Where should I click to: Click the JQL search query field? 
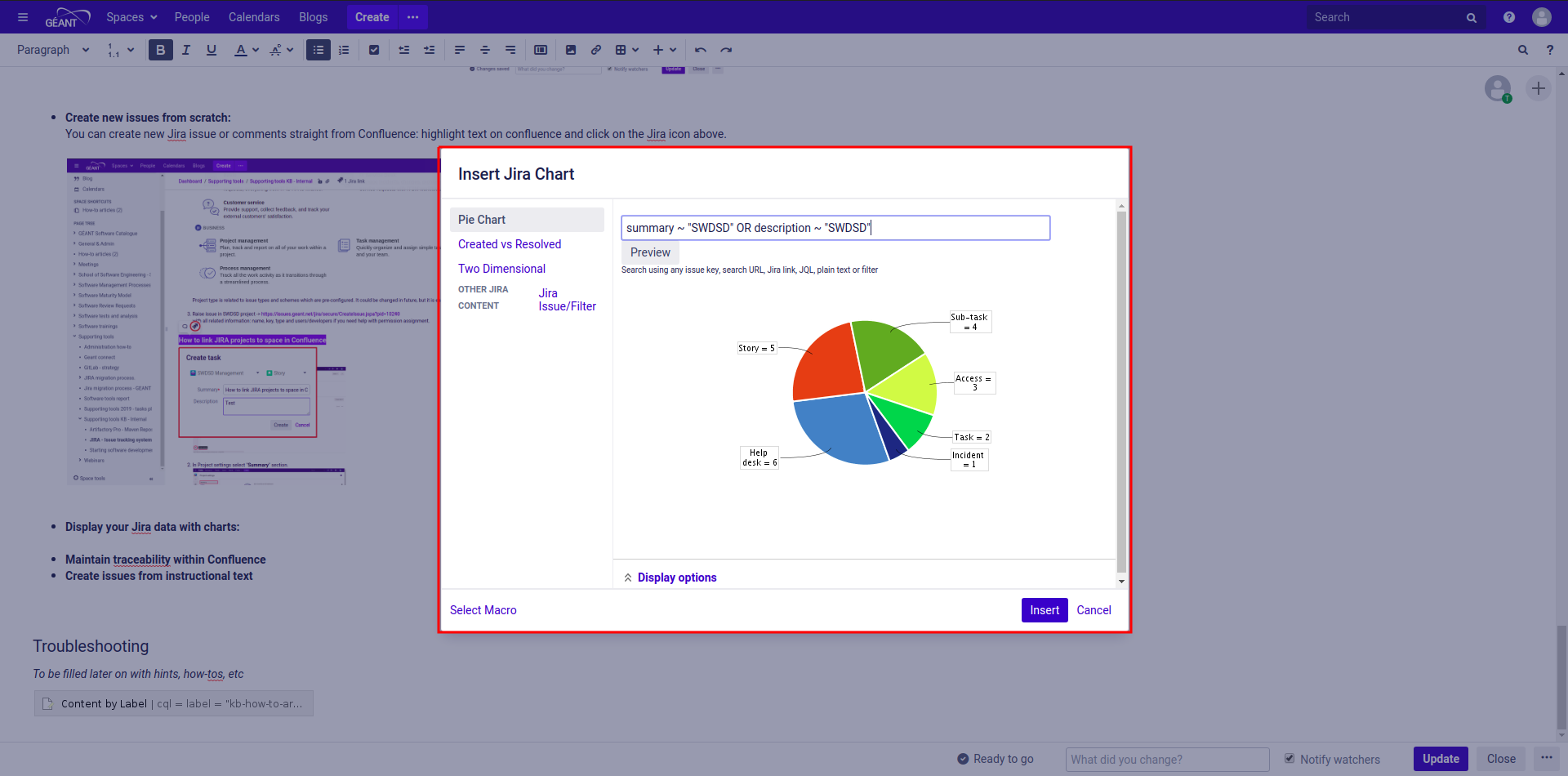tap(835, 228)
